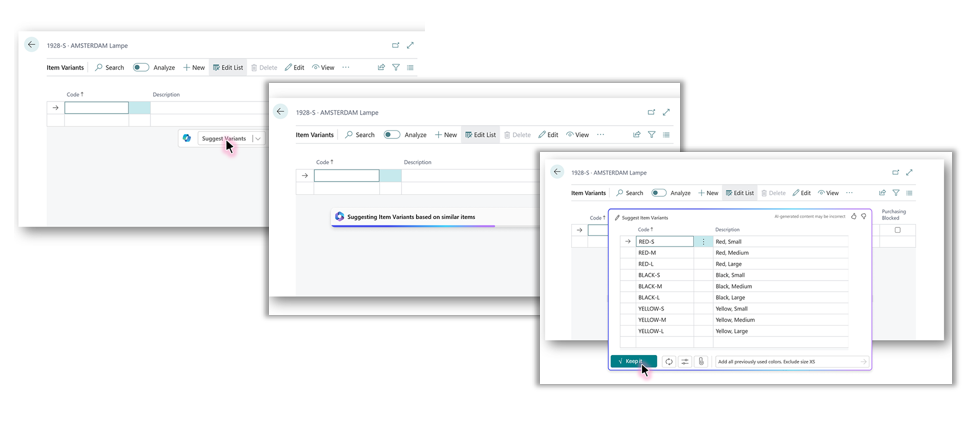Open filter pane in middle window
977x428 pixels.
tap(652, 135)
